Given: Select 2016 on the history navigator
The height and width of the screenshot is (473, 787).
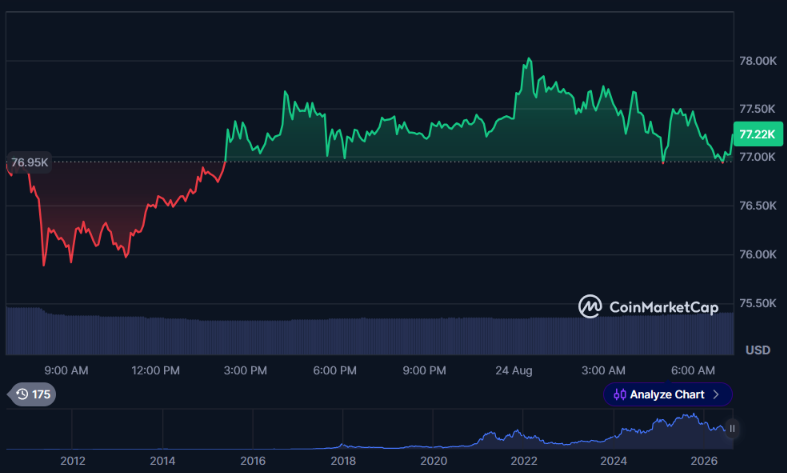Looking at the screenshot, I should [253, 461].
